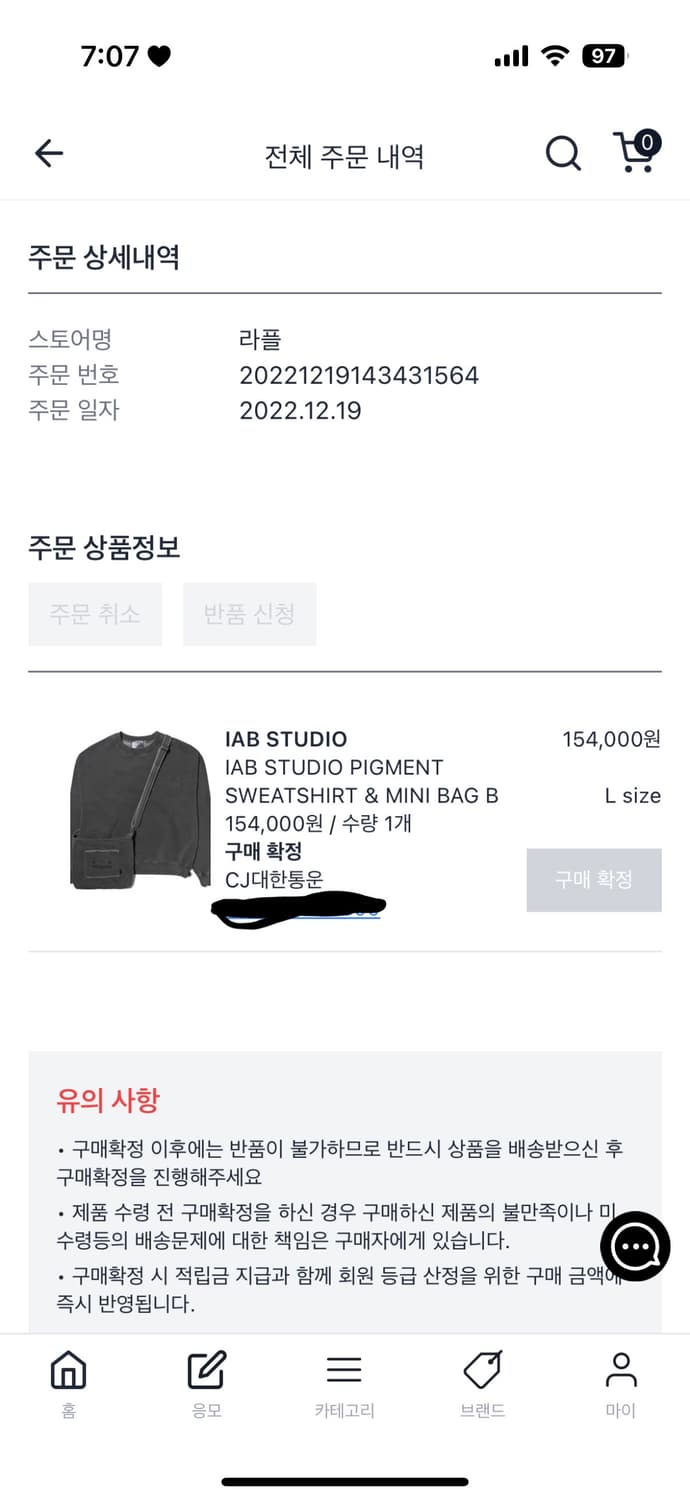
Task: Select IAB STUDIO PIGMENT SWEATSHIRT product title
Action: click(x=361, y=782)
